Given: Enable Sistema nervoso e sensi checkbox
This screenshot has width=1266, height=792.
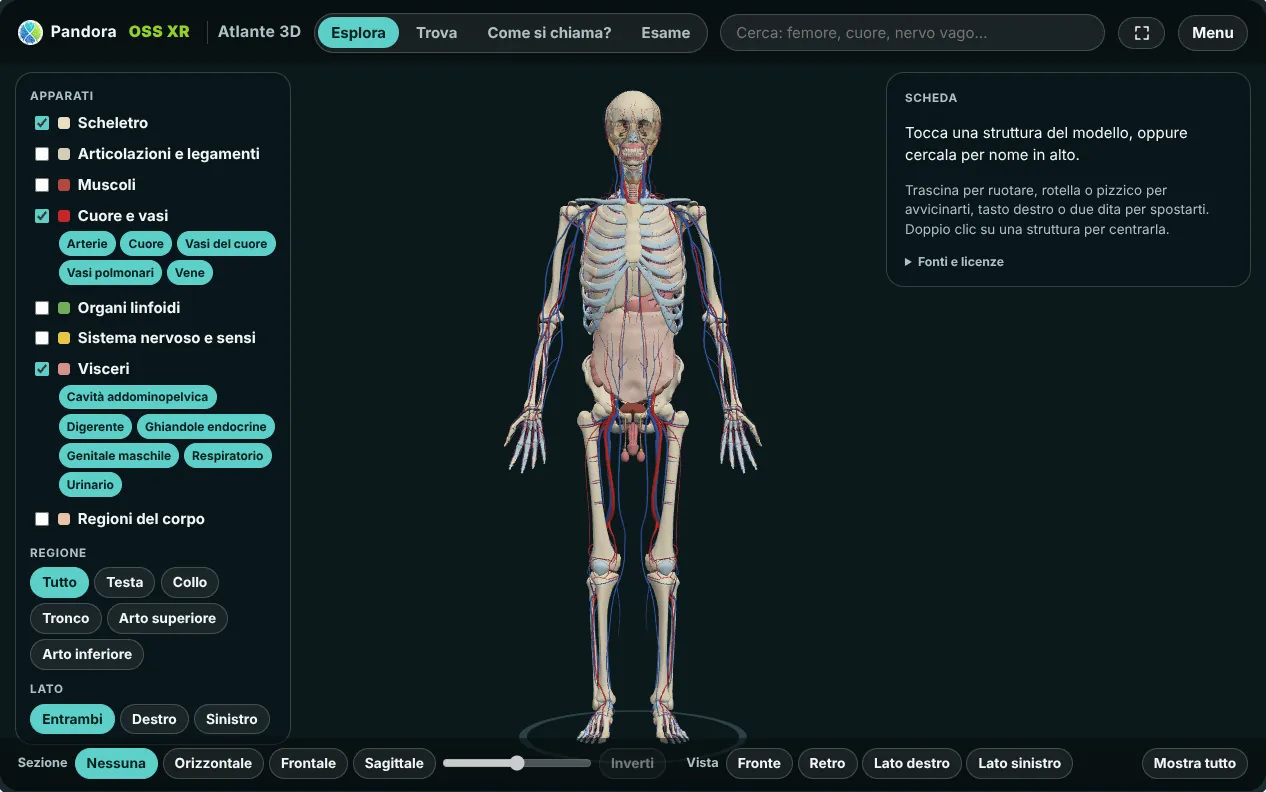Looking at the screenshot, I should tap(42, 338).
